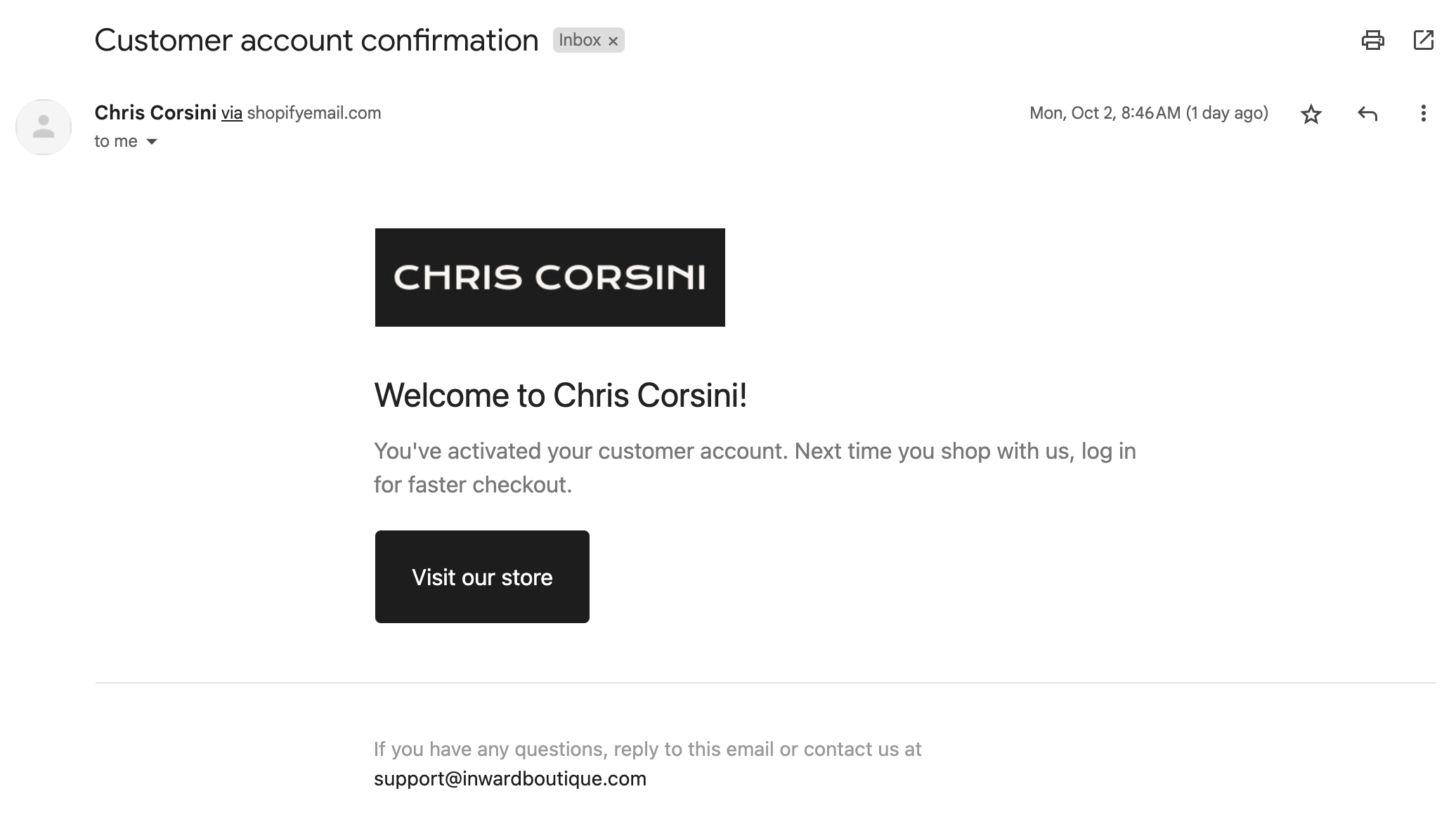The height and width of the screenshot is (829, 1456).
Task: Star the Chris Corsini email
Action: pyautogui.click(x=1311, y=114)
